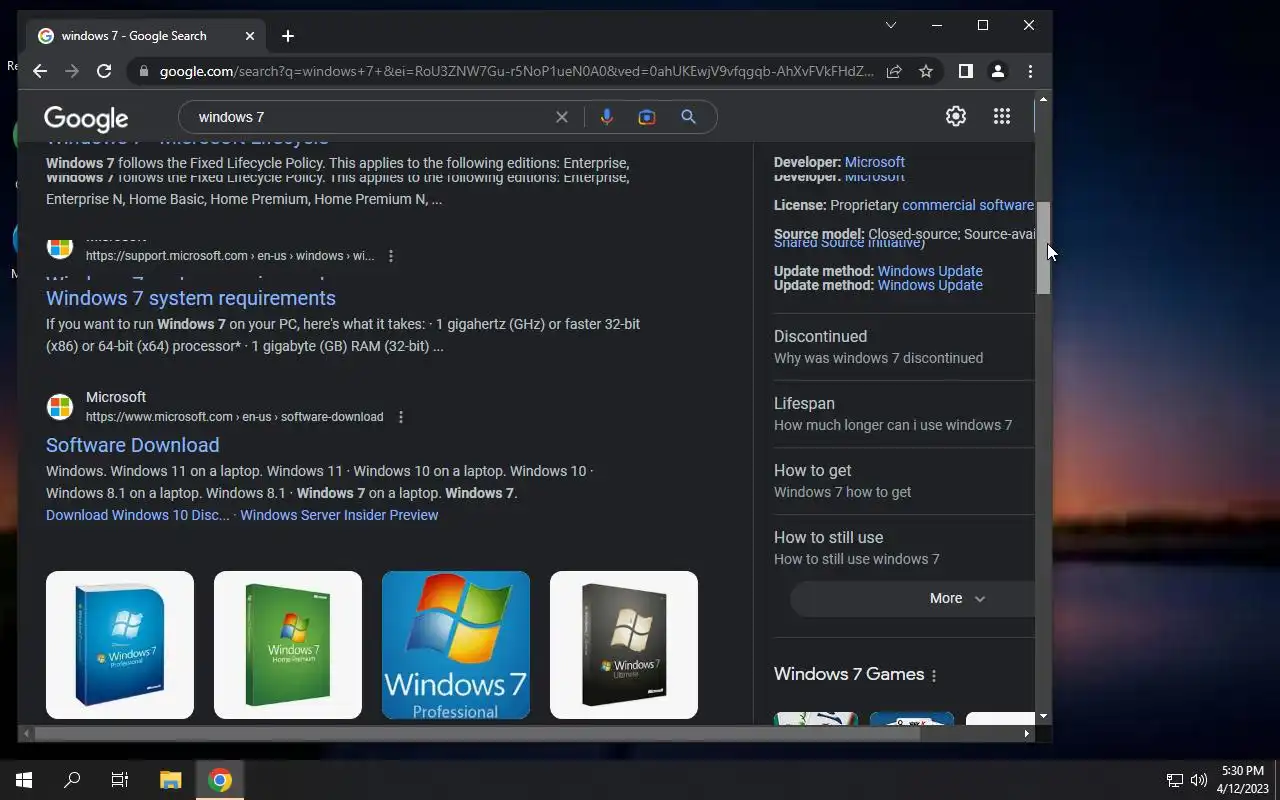
Task: Expand the Discontinued section
Action: [x=904, y=347]
